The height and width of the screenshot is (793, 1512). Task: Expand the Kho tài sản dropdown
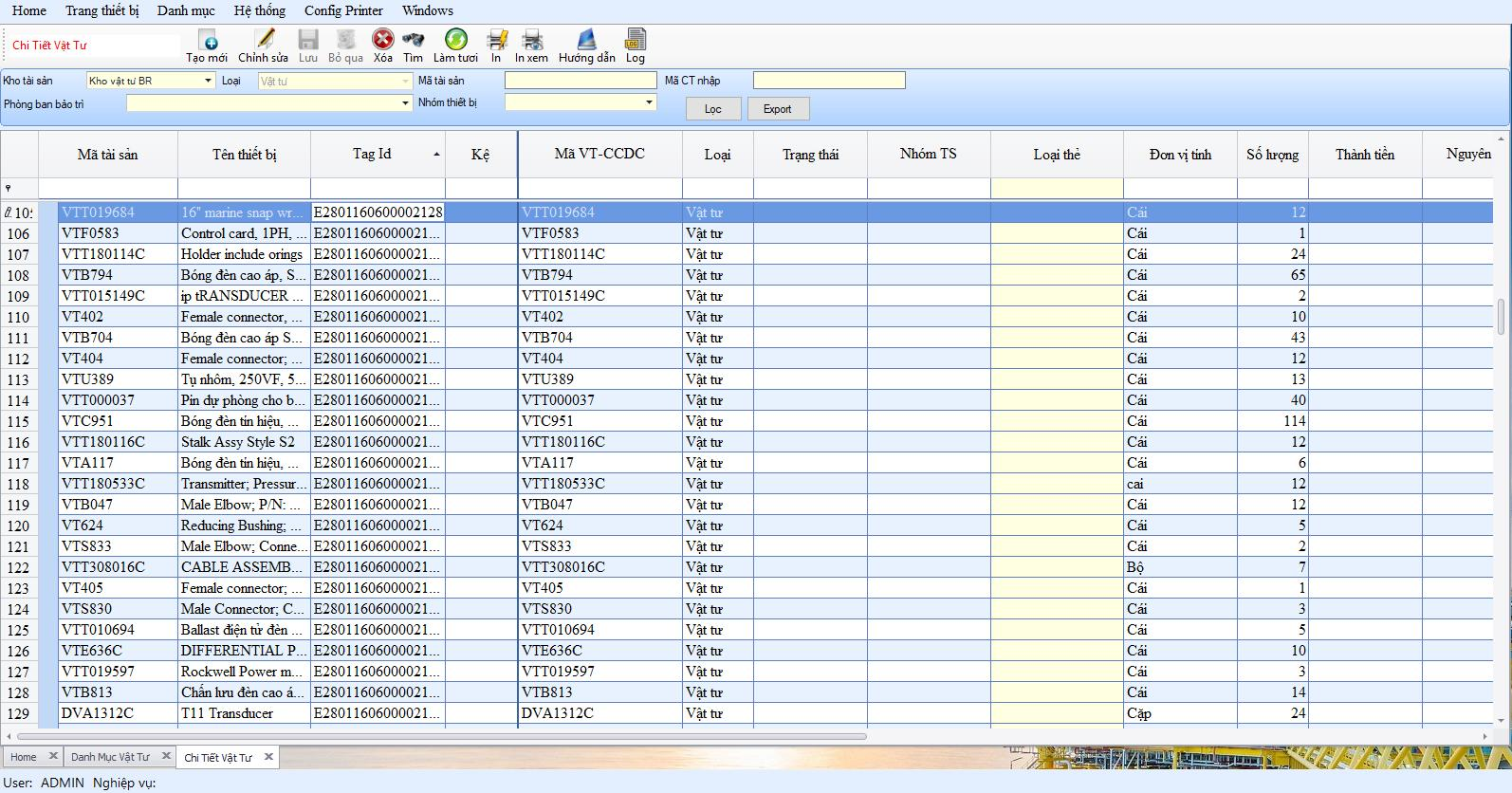tap(209, 81)
